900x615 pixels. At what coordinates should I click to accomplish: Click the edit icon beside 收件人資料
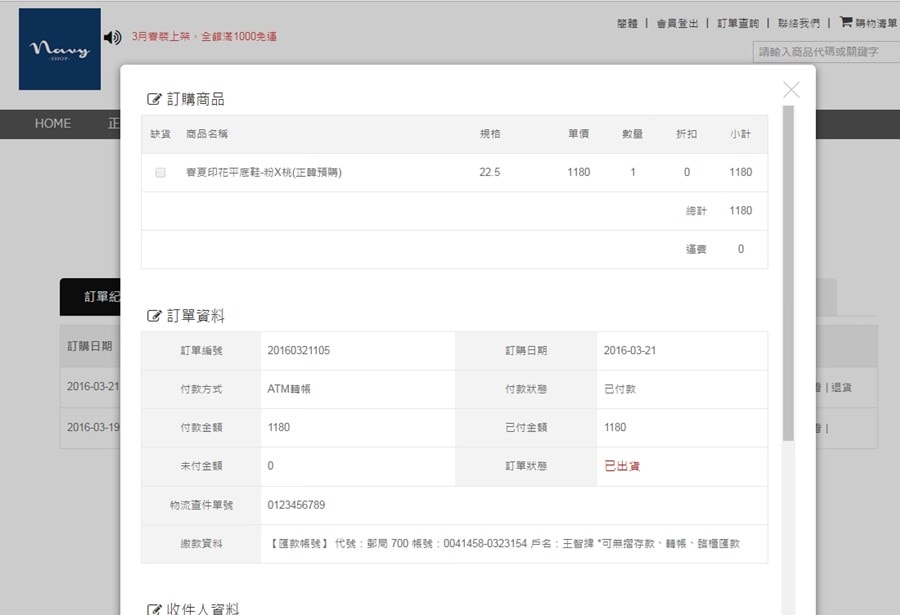(154, 609)
